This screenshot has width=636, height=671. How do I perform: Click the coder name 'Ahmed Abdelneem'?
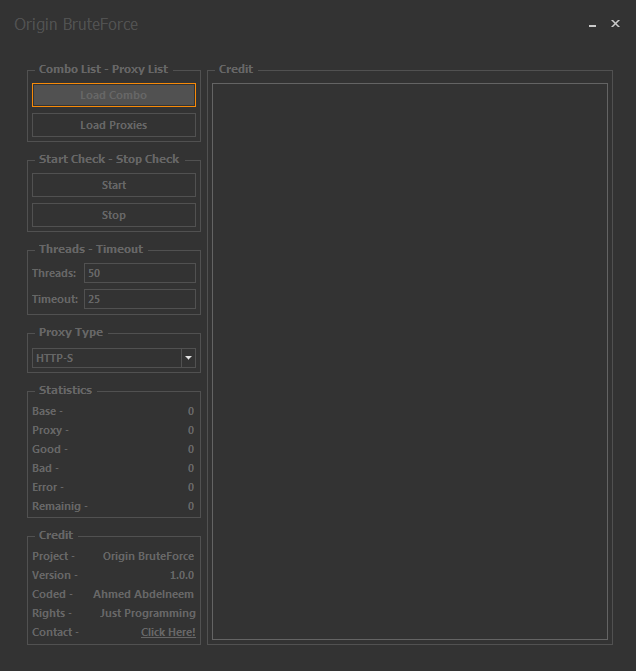click(x=143, y=594)
